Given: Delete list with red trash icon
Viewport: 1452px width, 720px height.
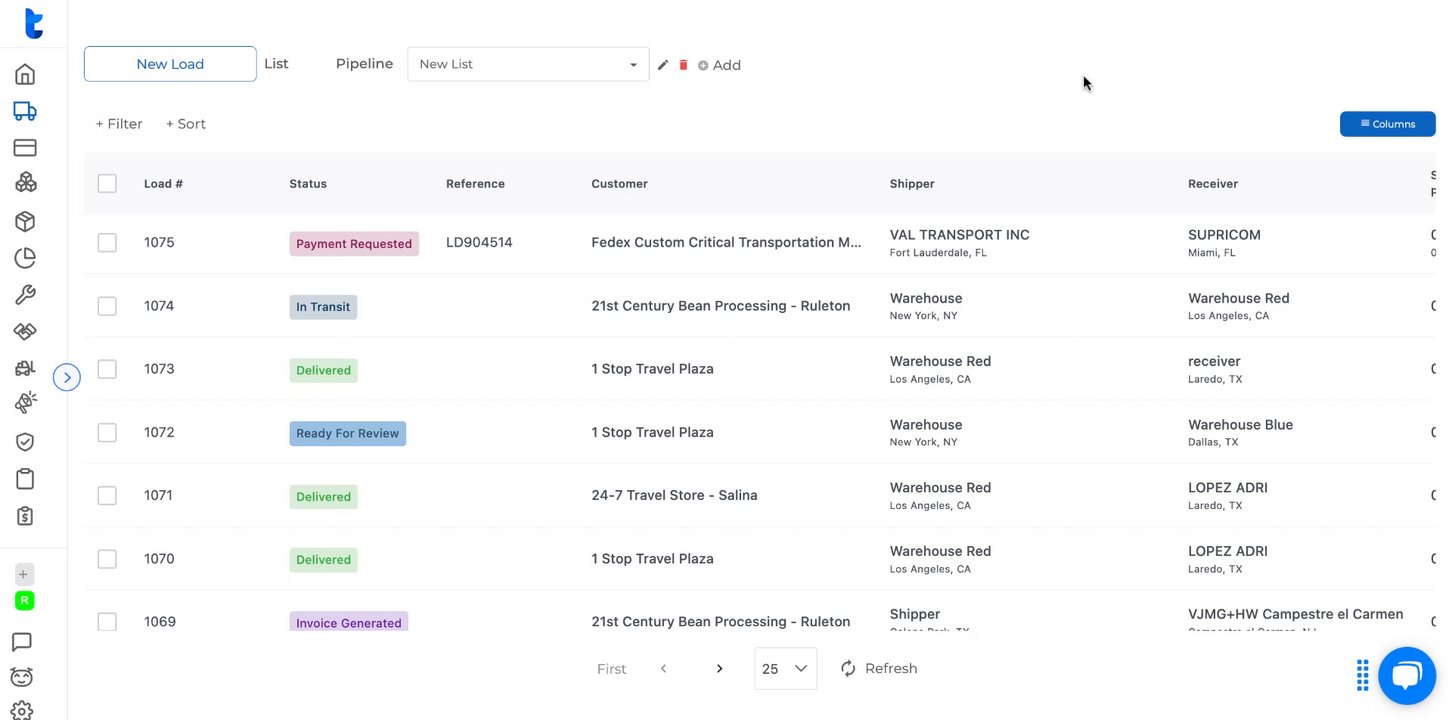Looking at the screenshot, I should click(684, 65).
